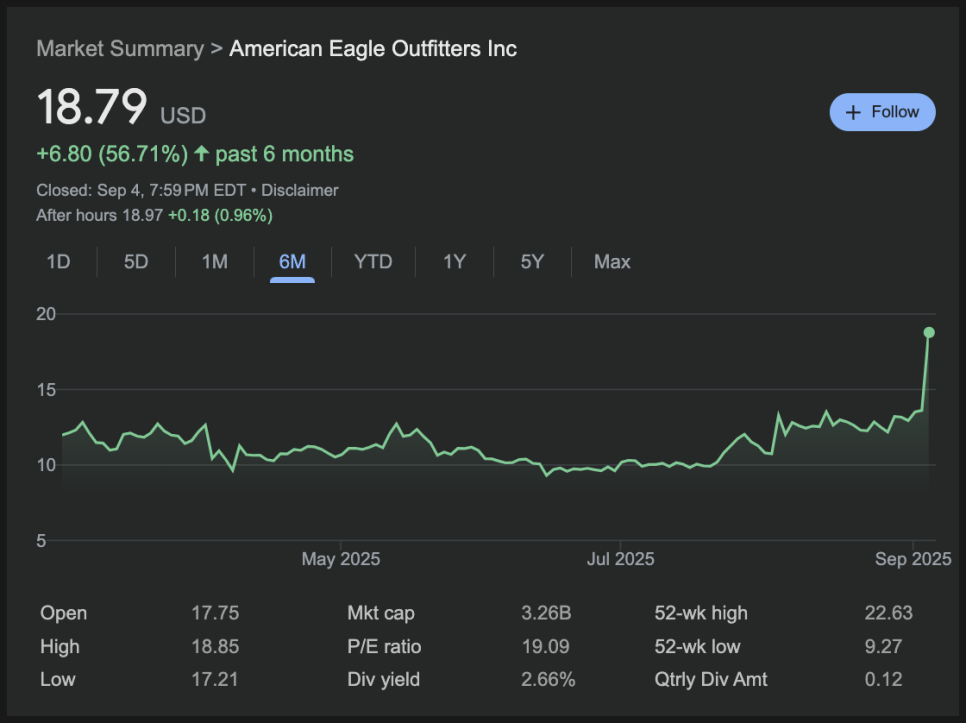Switch chart to YTD range

(373, 262)
